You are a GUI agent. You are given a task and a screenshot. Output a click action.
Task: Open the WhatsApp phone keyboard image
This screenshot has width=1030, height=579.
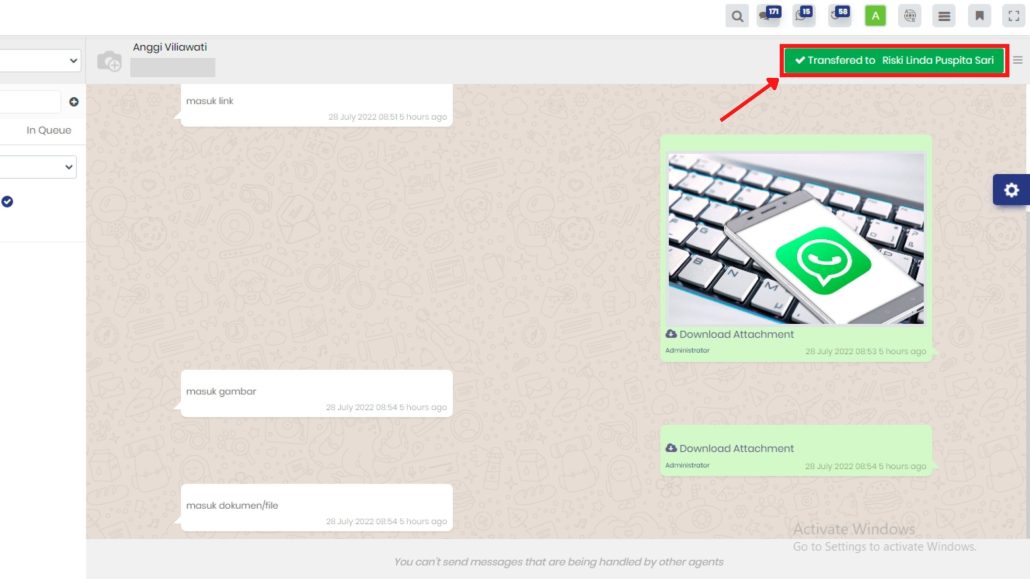coord(796,238)
